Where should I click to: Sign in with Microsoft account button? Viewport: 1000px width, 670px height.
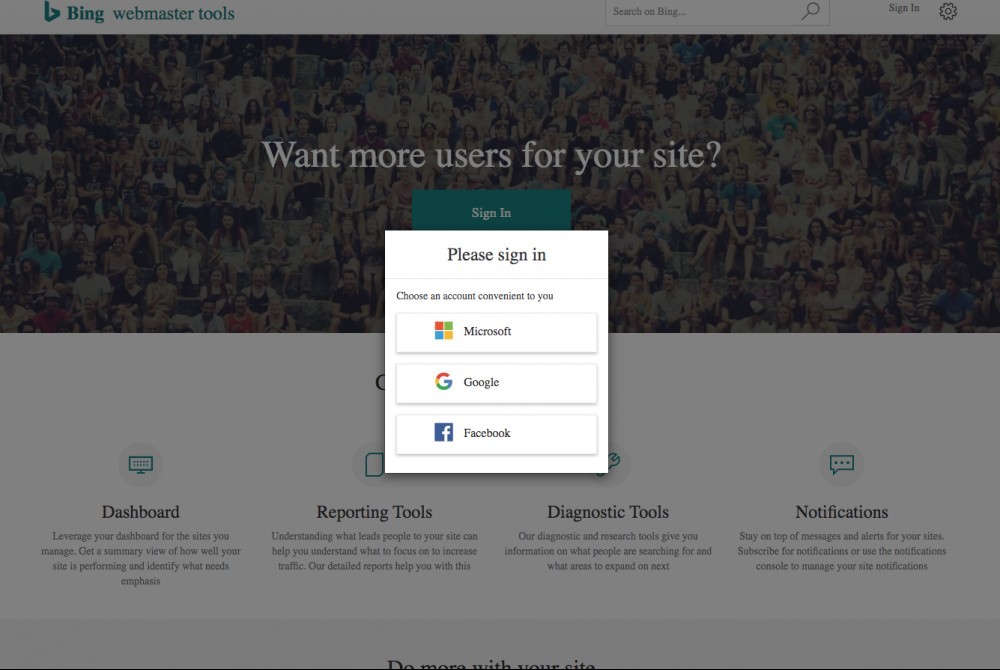[x=496, y=332]
